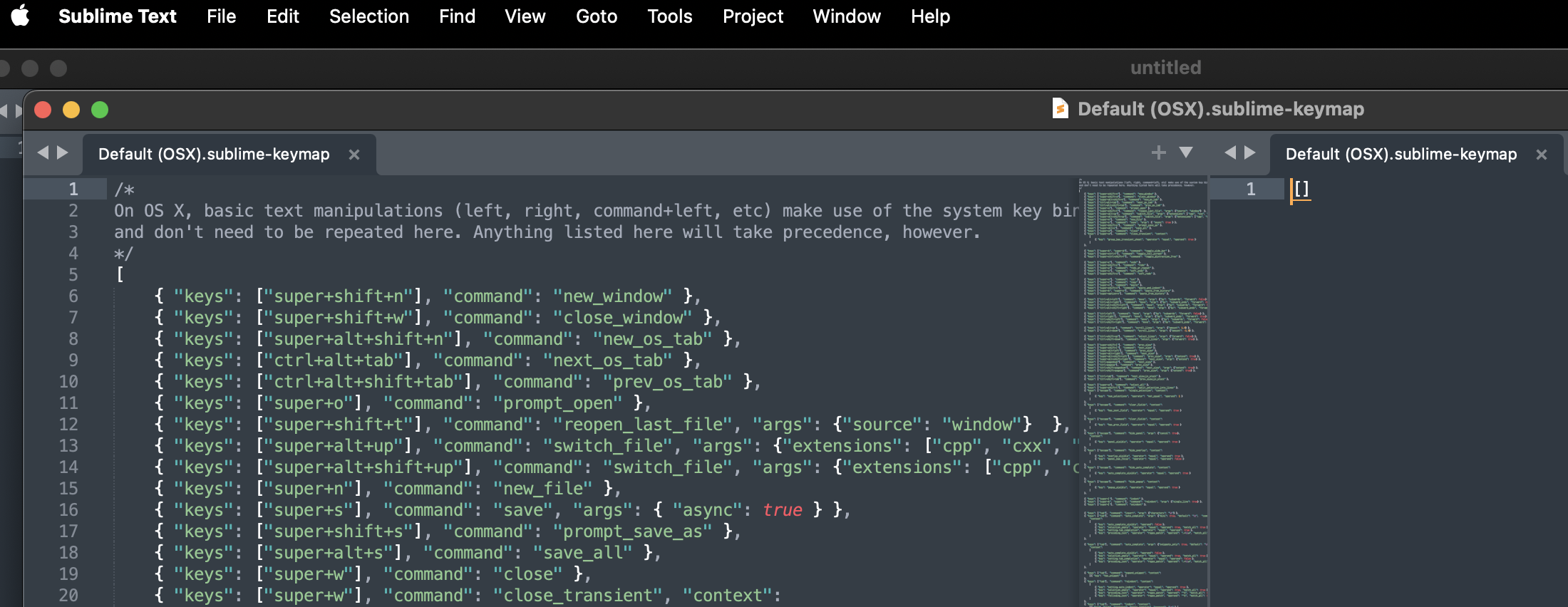Open the Edit menu

(x=283, y=16)
